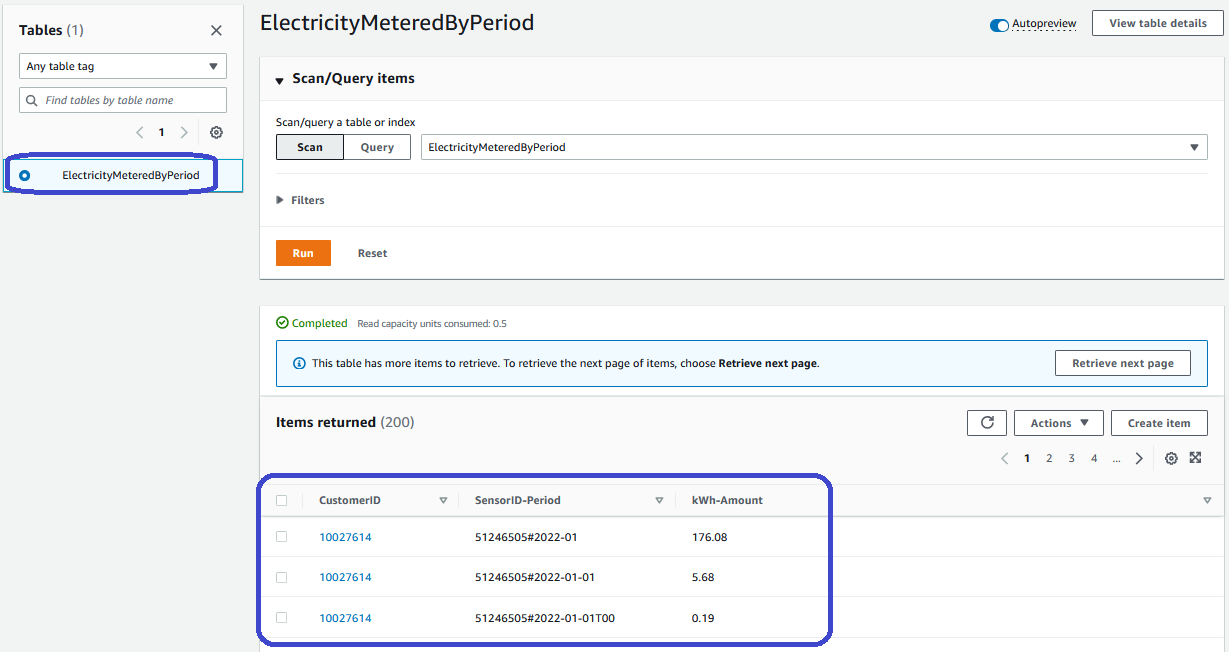
Task: Toggle the Autopreview switch
Action: [x=999, y=25]
